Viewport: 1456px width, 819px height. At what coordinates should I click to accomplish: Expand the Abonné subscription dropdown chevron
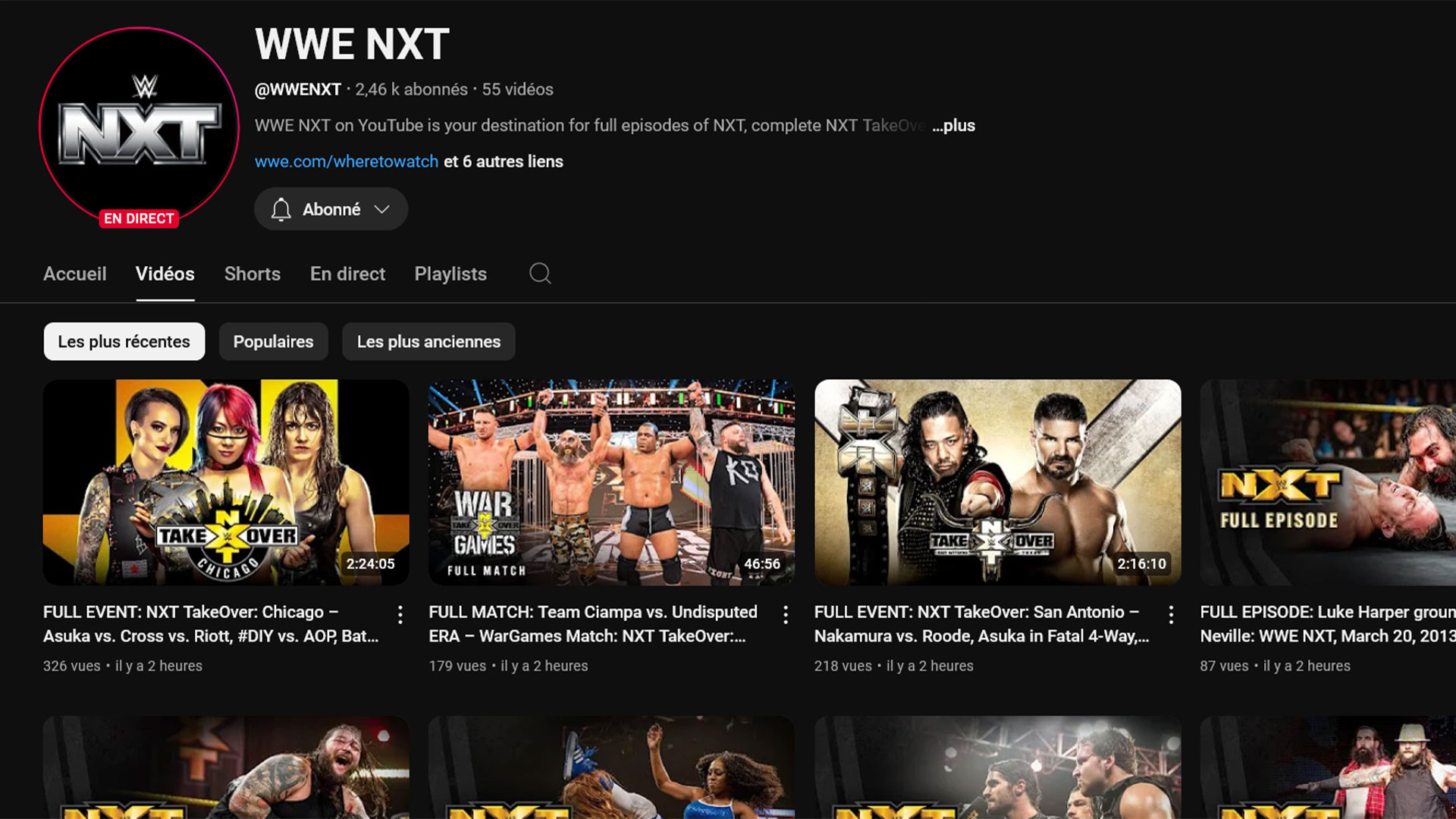click(x=382, y=209)
